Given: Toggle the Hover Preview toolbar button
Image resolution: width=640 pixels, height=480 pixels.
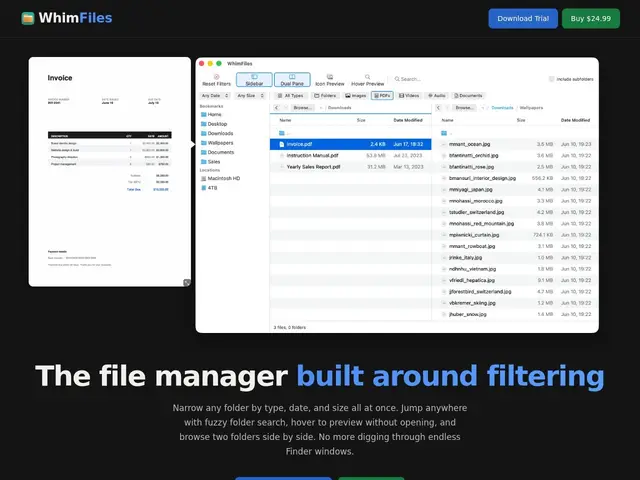Looking at the screenshot, I should 367,80.
